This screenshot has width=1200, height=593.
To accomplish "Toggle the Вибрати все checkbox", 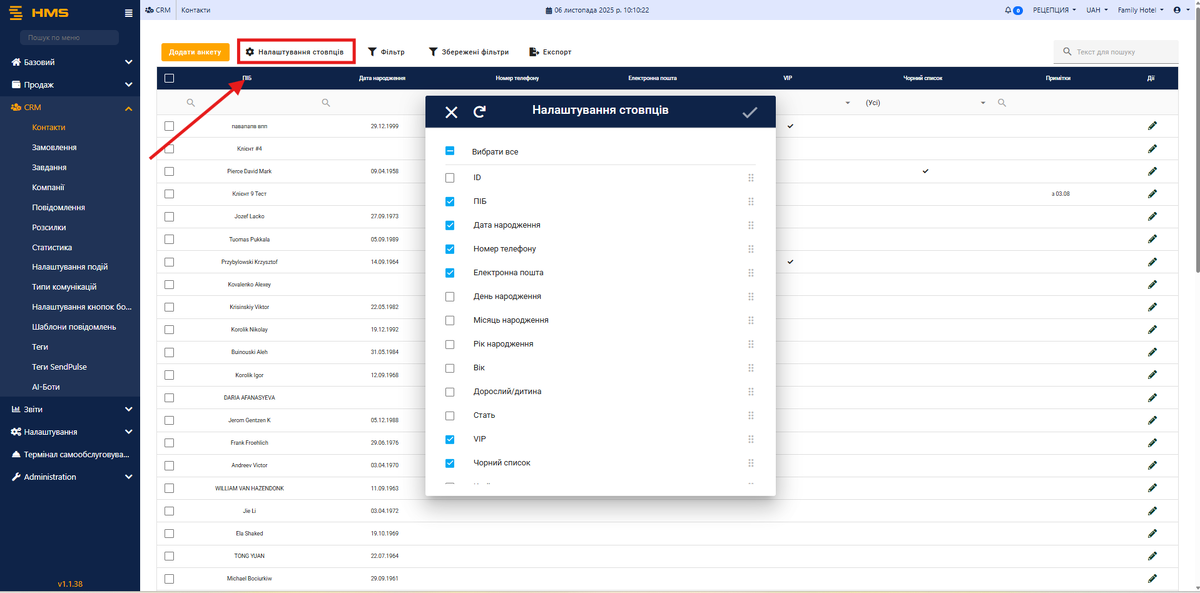I will pyautogui.click(x=450, y=152).
